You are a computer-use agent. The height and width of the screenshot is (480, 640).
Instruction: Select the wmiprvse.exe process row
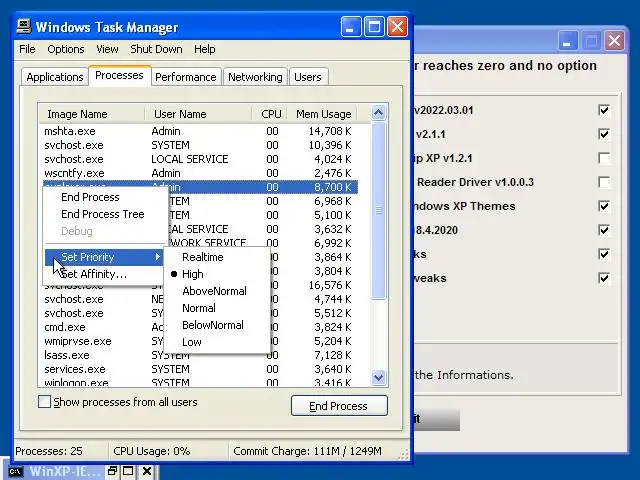tap(200, 341)
